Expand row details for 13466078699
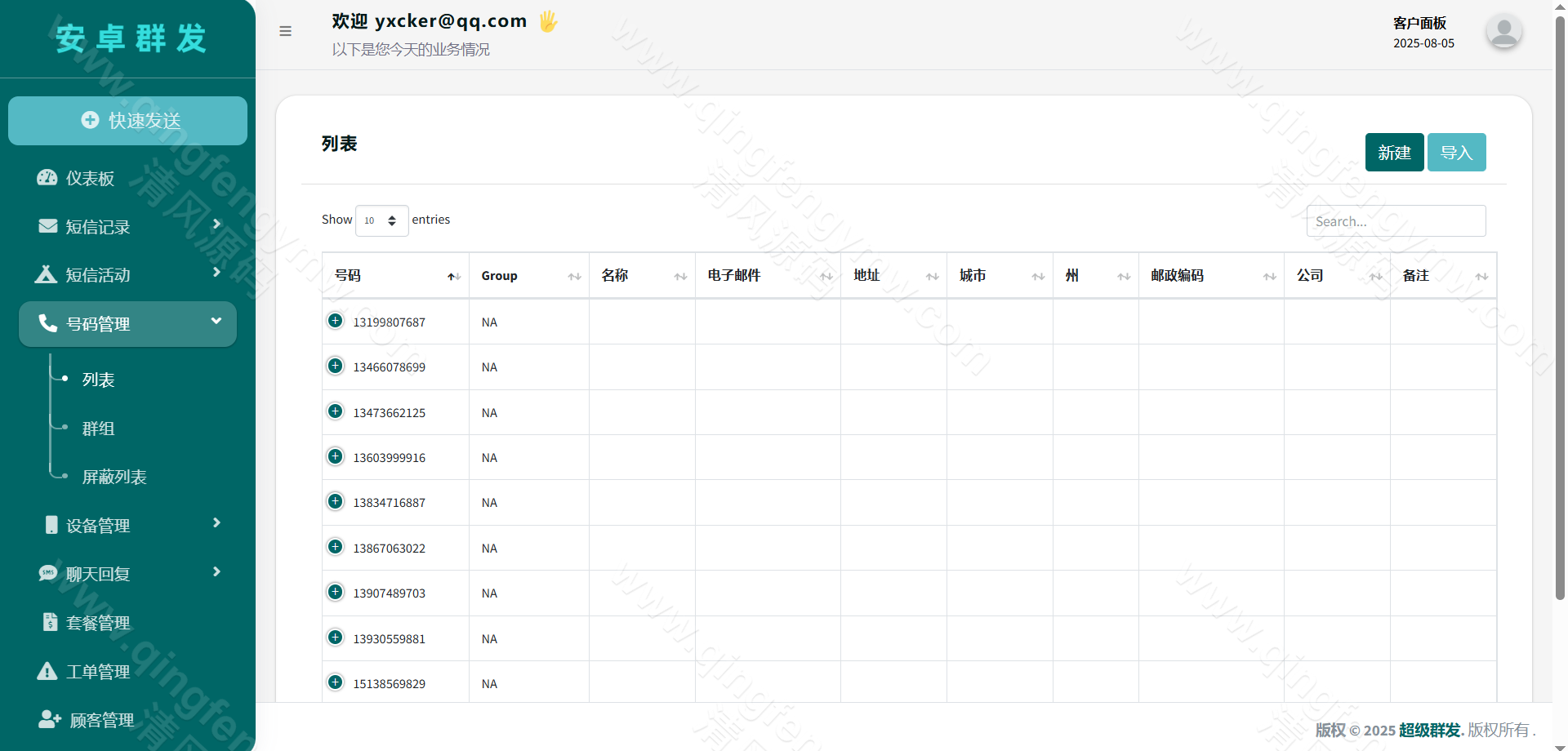The image size is (1568, 751). [x=335, y=366]
